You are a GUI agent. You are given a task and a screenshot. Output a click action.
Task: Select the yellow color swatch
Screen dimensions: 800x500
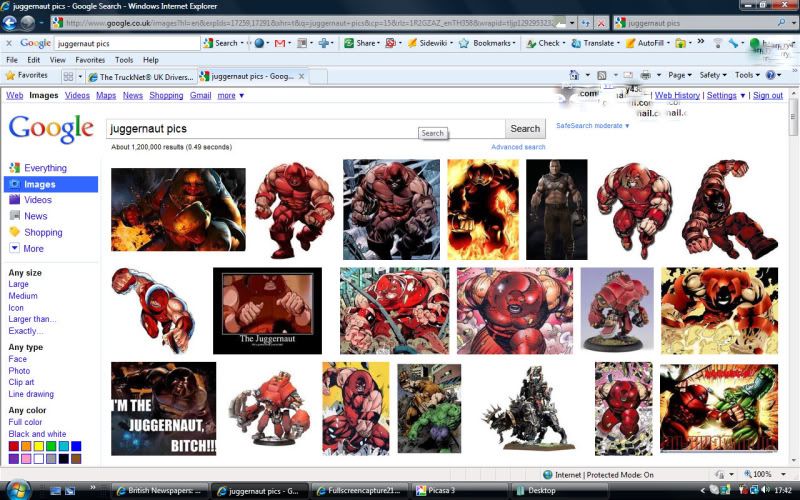pyautogui.click(x=39, y=446)
